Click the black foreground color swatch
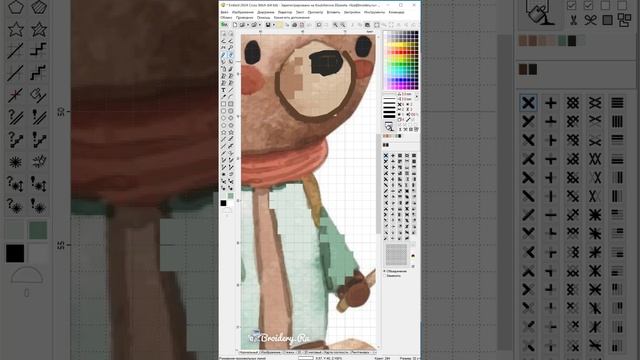Image resolution: width=640 pixels, height=360 pixels. point(223,203)
